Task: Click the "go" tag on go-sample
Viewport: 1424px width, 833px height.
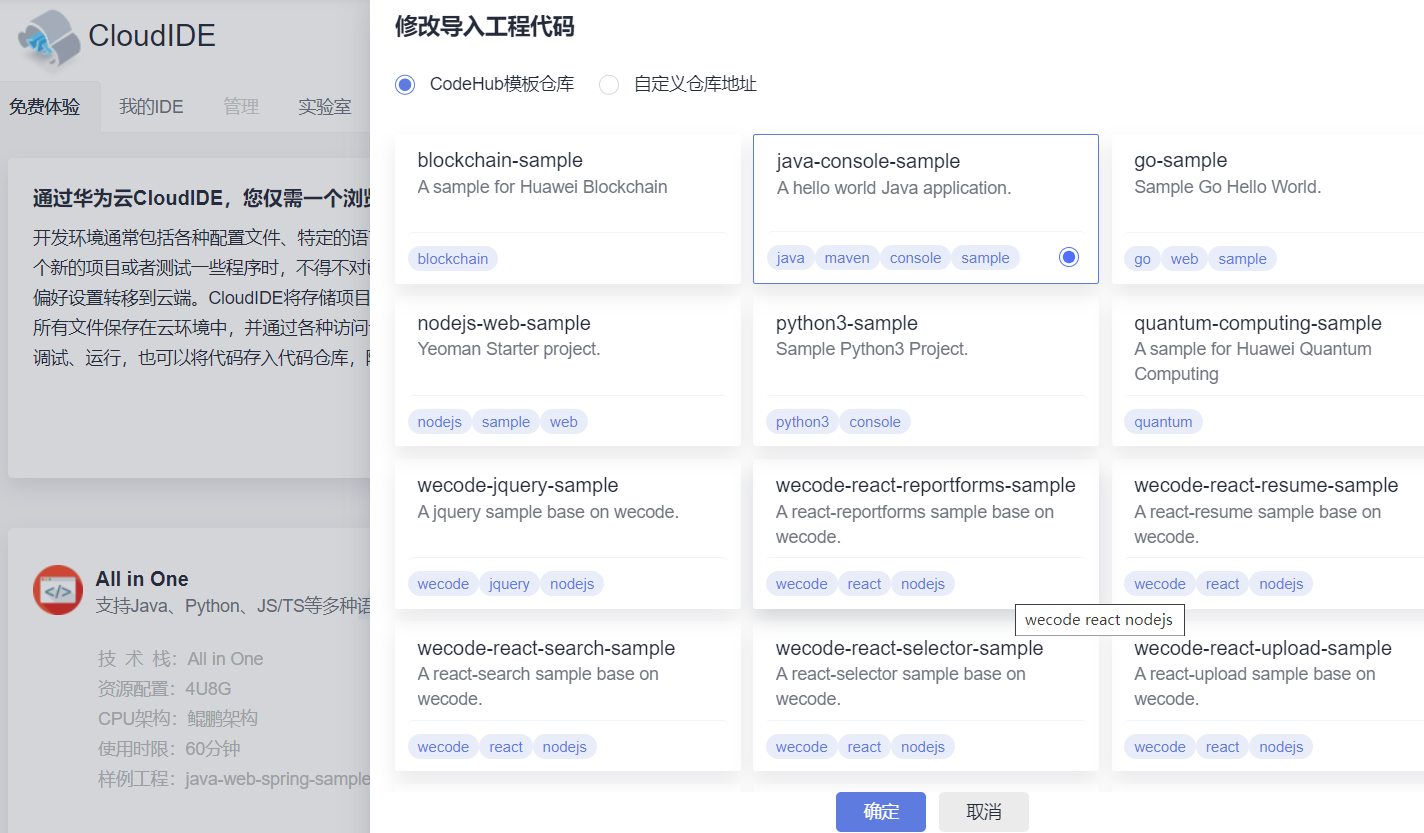Action: tap(1142, 259)
